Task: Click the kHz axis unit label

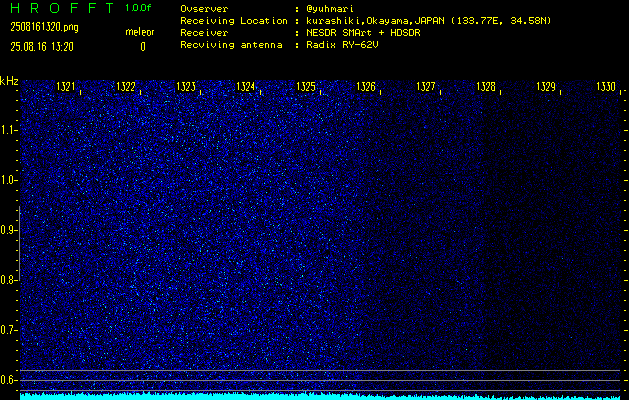Action: [9, 81]
